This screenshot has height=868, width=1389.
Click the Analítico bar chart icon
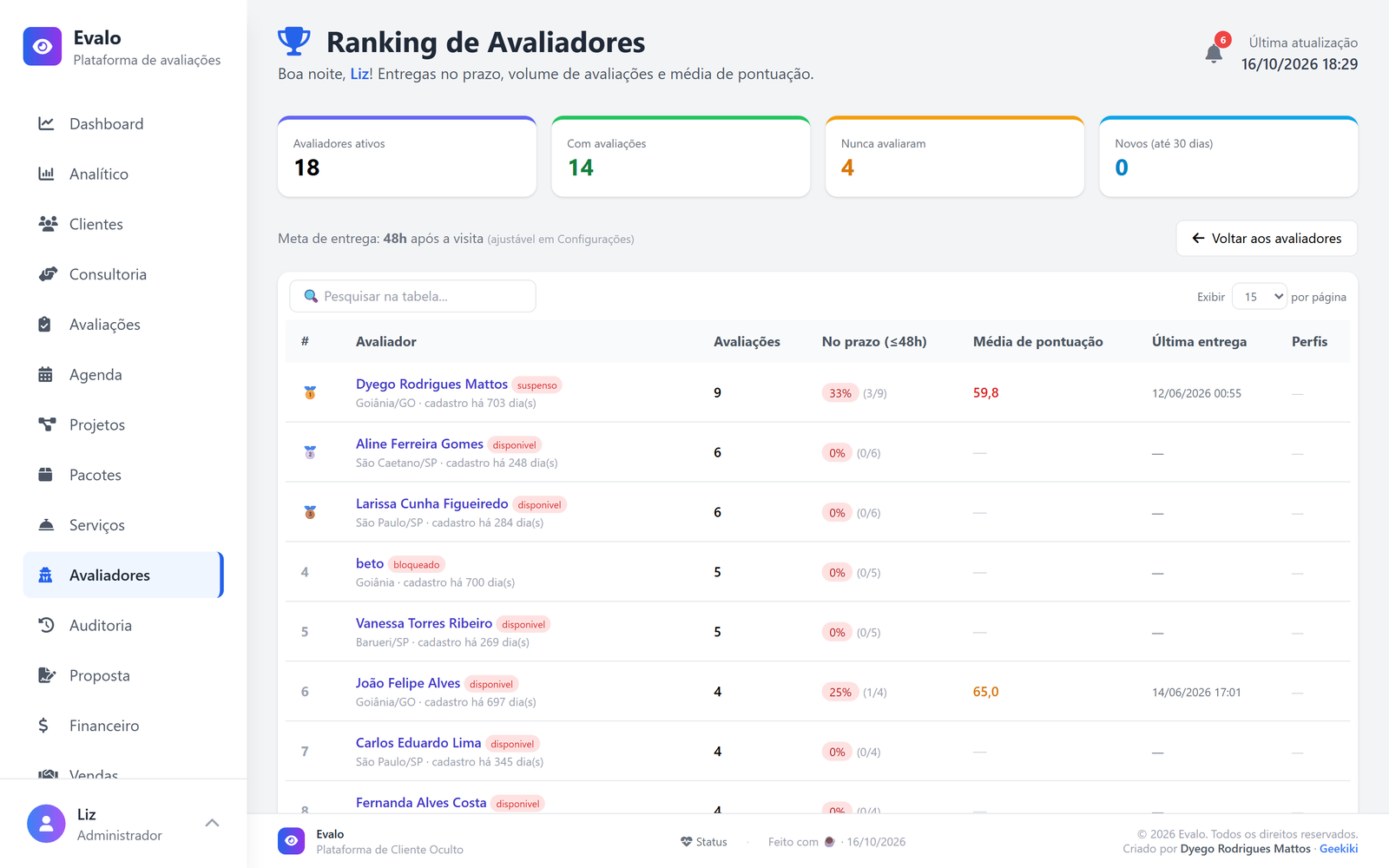(x=46, y=174)
